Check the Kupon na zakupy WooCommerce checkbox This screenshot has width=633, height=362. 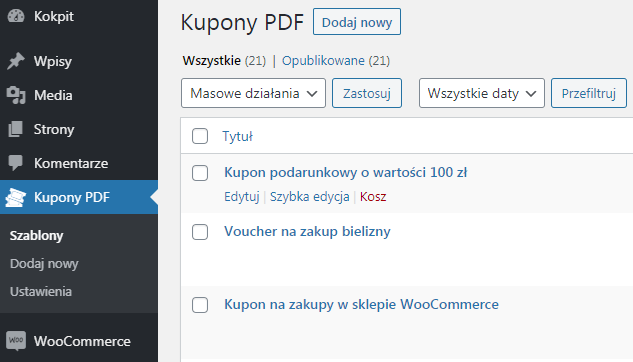200,305
